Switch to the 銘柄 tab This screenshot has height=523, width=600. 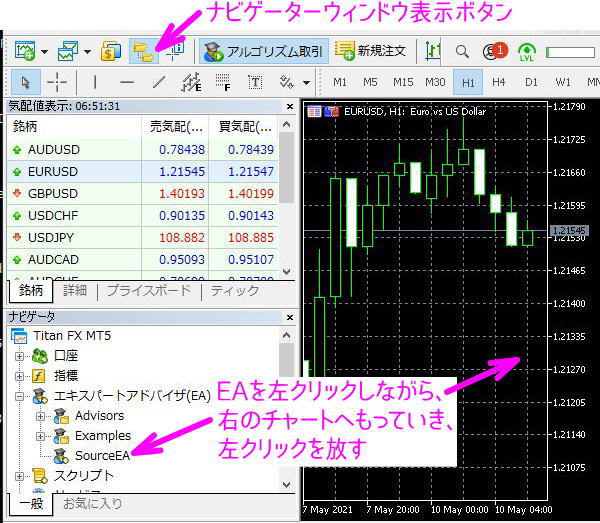[31, 291]
